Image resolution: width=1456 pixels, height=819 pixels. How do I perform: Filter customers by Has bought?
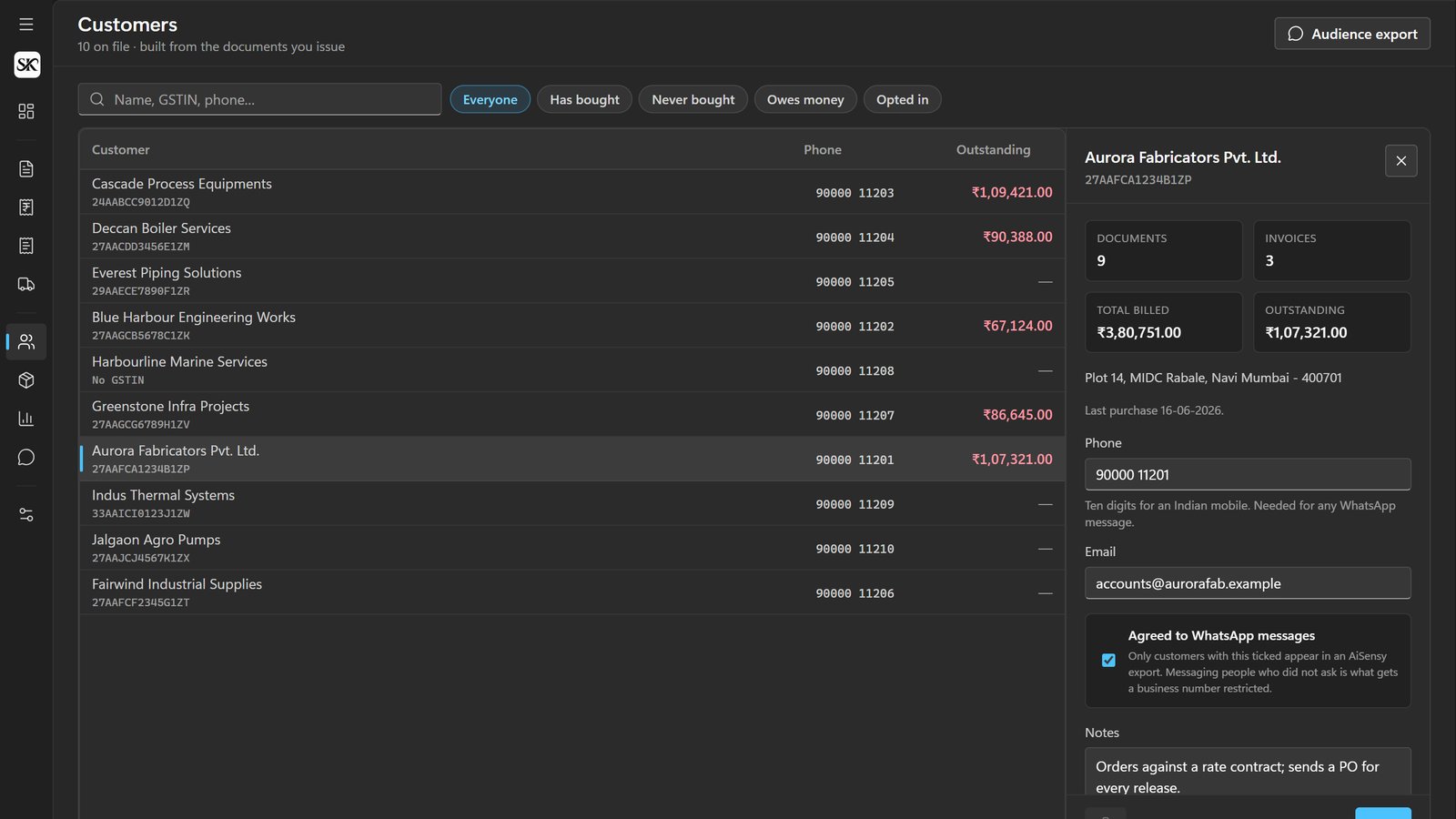(x=584, y=99)
